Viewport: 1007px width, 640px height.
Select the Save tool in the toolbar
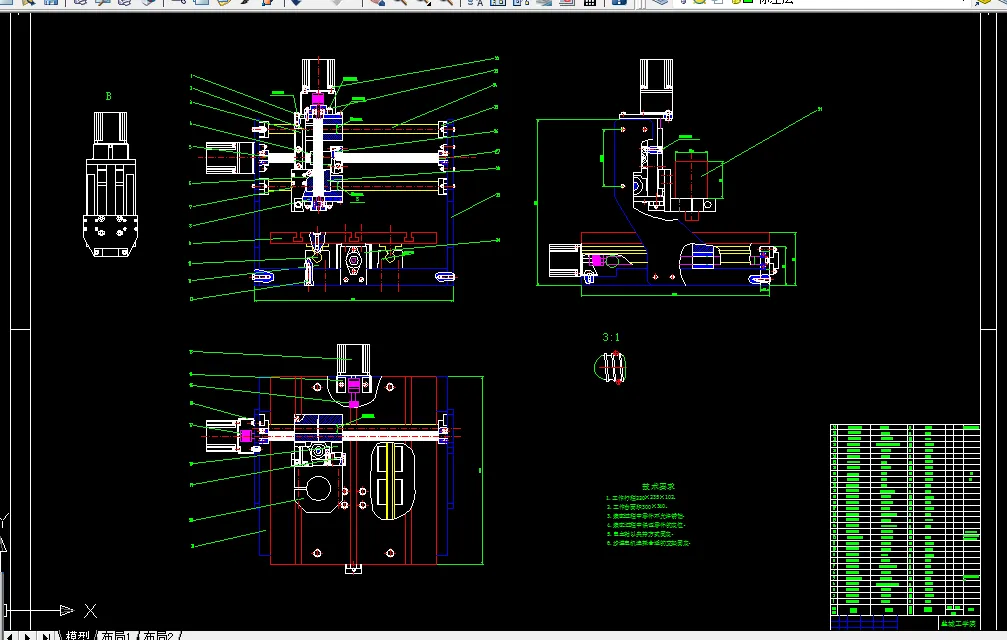click(48, 4)
